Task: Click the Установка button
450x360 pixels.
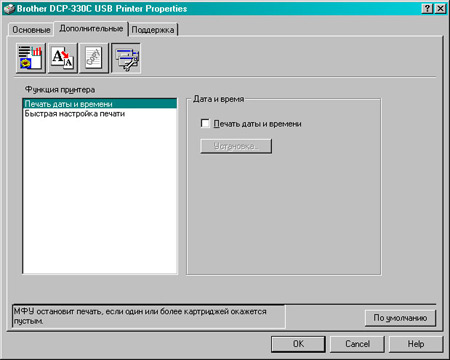Action: click(x=236, y=146)
